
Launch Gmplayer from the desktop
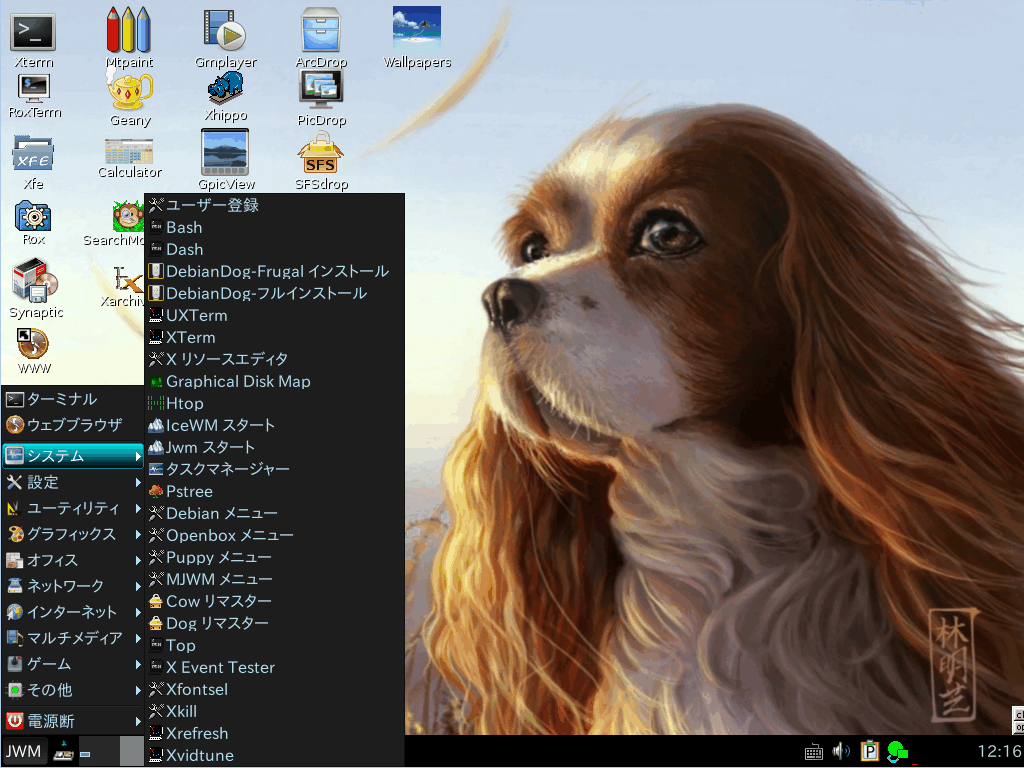225,36
